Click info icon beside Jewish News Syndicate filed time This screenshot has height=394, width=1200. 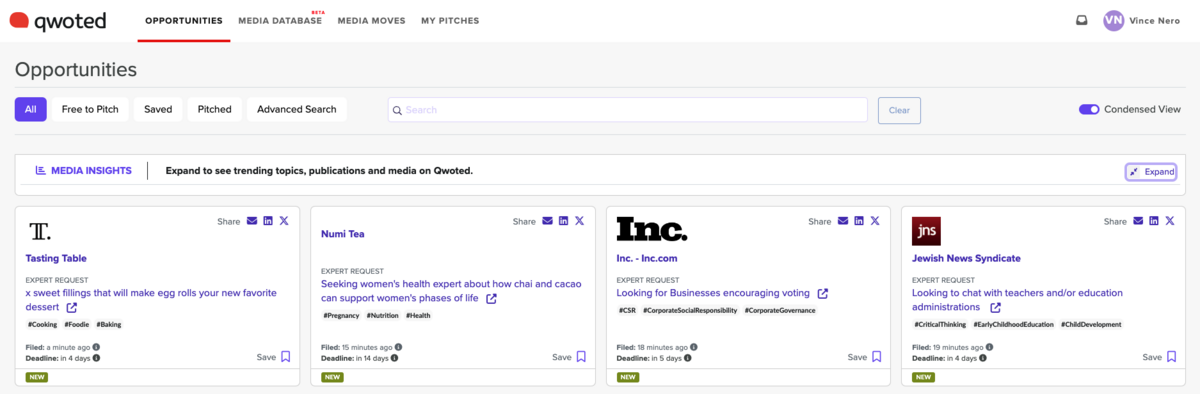[x=990, y=347]
